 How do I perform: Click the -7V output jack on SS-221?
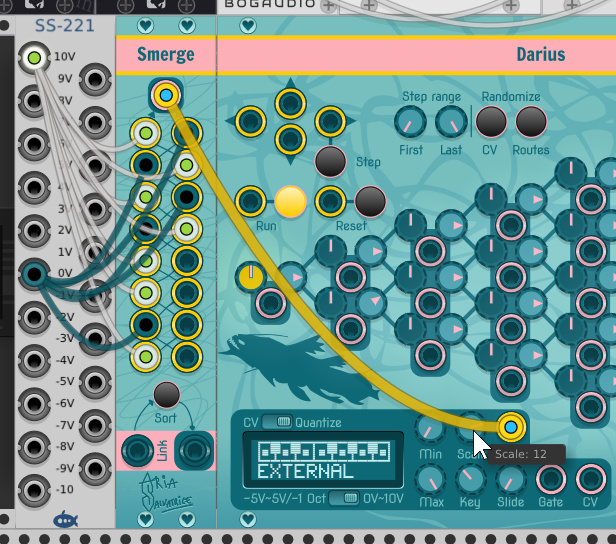pyautogui.click(x=95, y=425)
